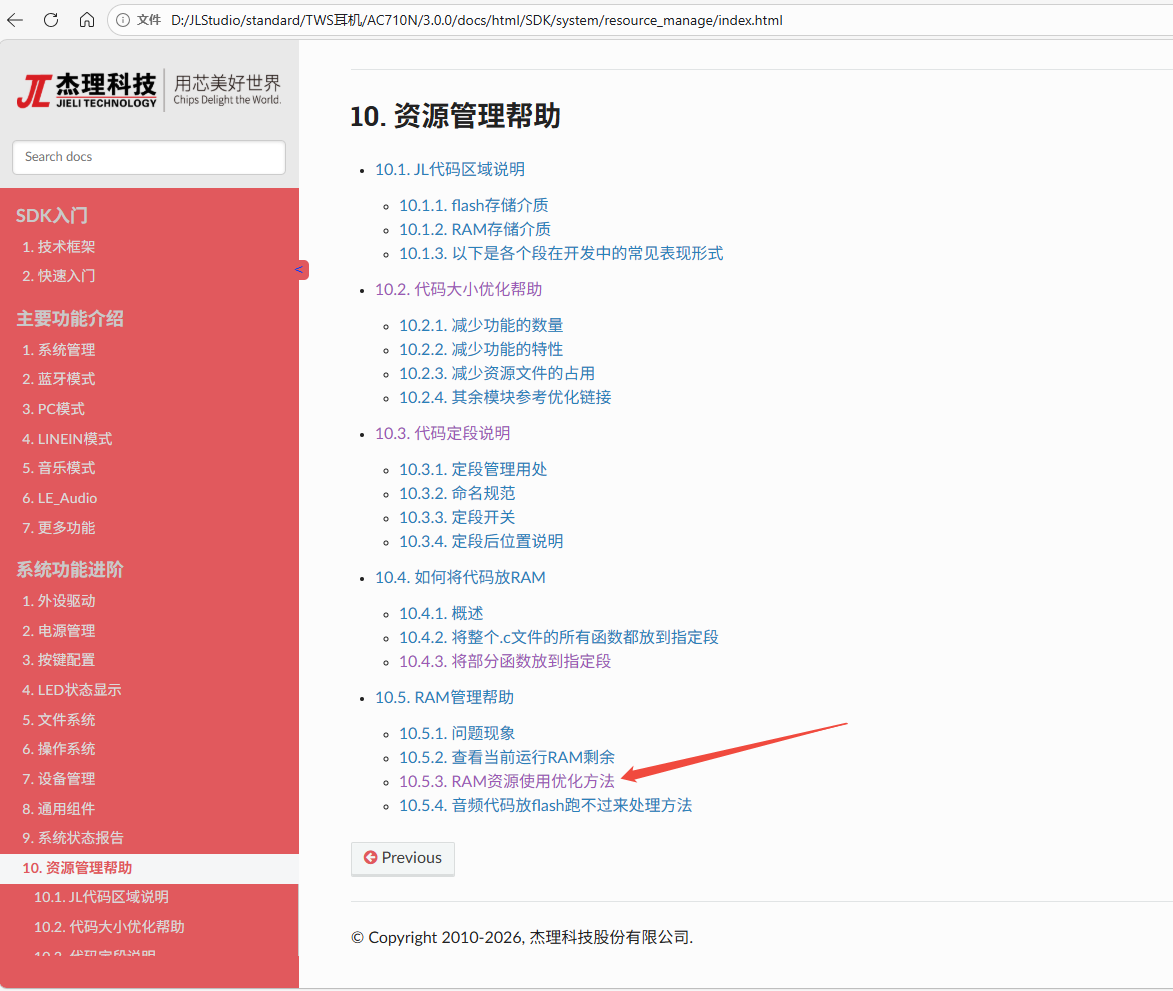Open sidebar item 6. LE_Audio

coord(60,498)
